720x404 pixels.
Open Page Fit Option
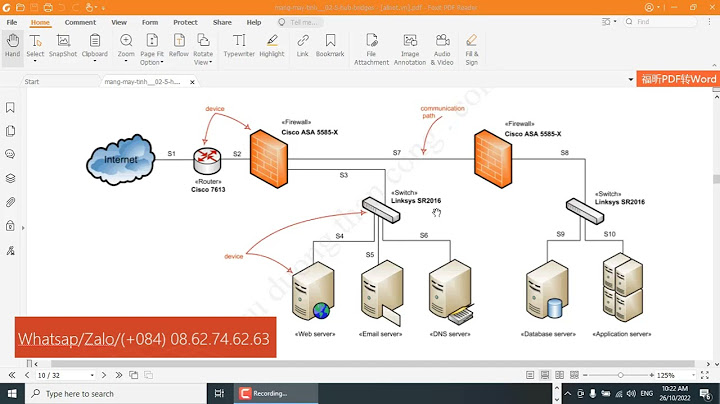tap(152, 50)
